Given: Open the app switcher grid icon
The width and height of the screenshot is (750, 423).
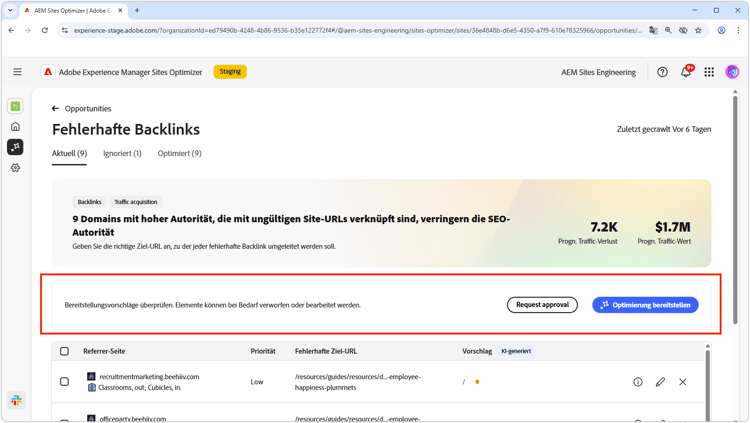Looking at the screenshot, I should [709, 72].
